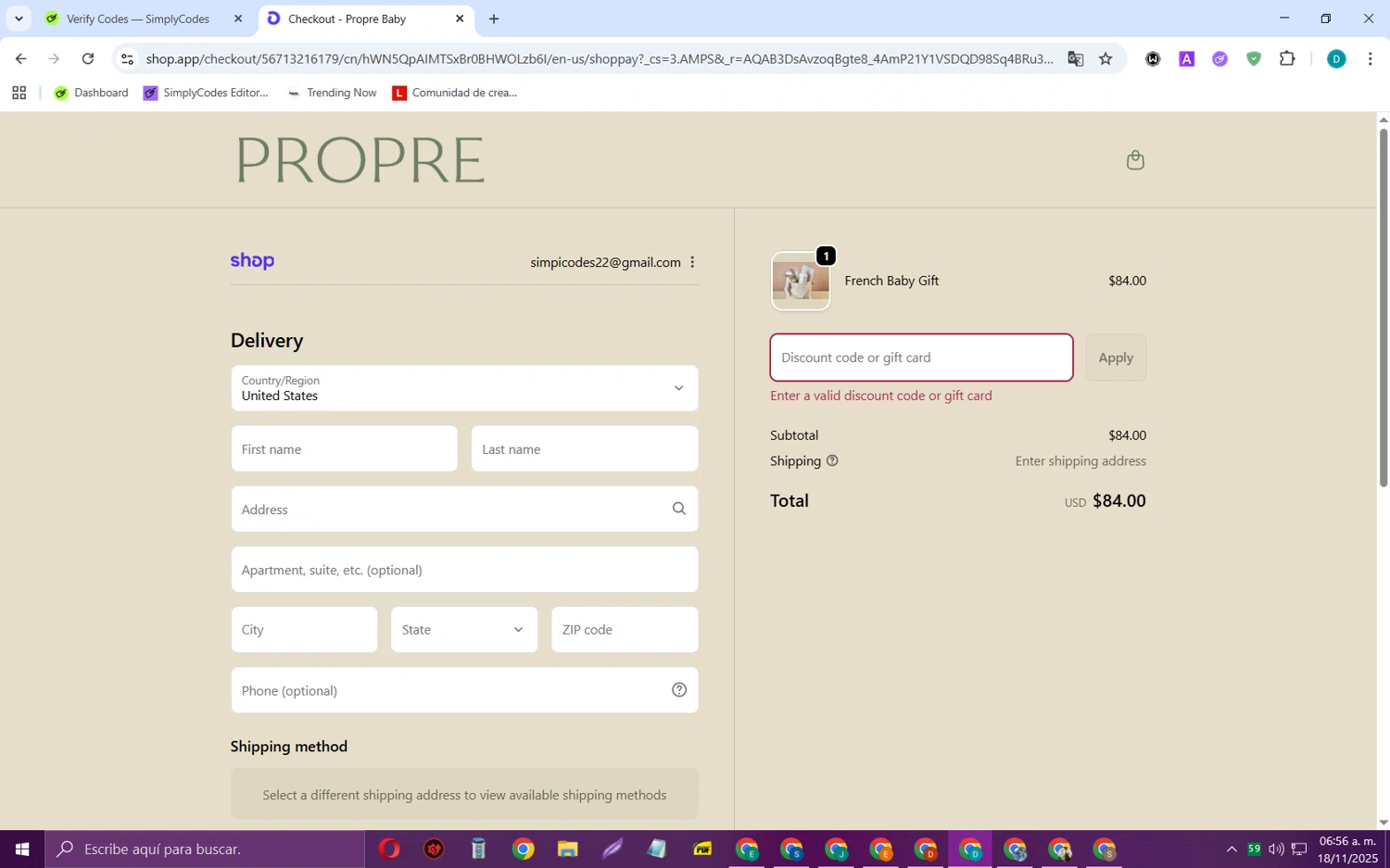Click the 'Enter a valid discount code' error
The width and height of the screenshot is (1390, 868).
point(881,396)
